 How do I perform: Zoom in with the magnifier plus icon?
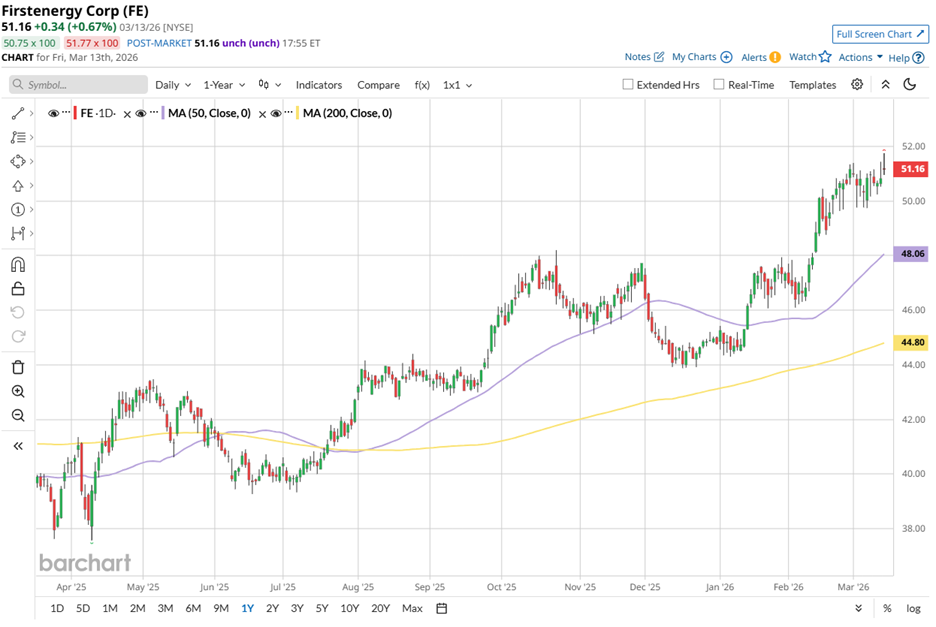click(17, 391)
